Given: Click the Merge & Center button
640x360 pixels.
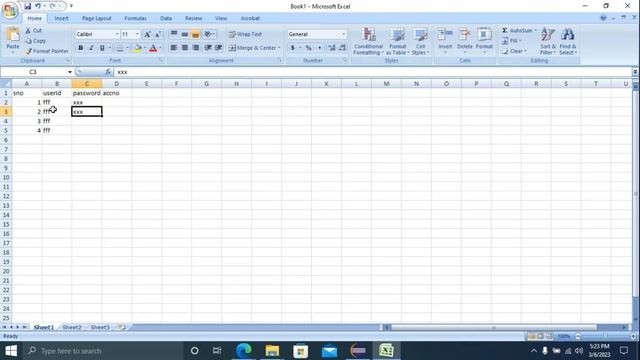Looking at the screenshot, I should (x=252, y=48).
